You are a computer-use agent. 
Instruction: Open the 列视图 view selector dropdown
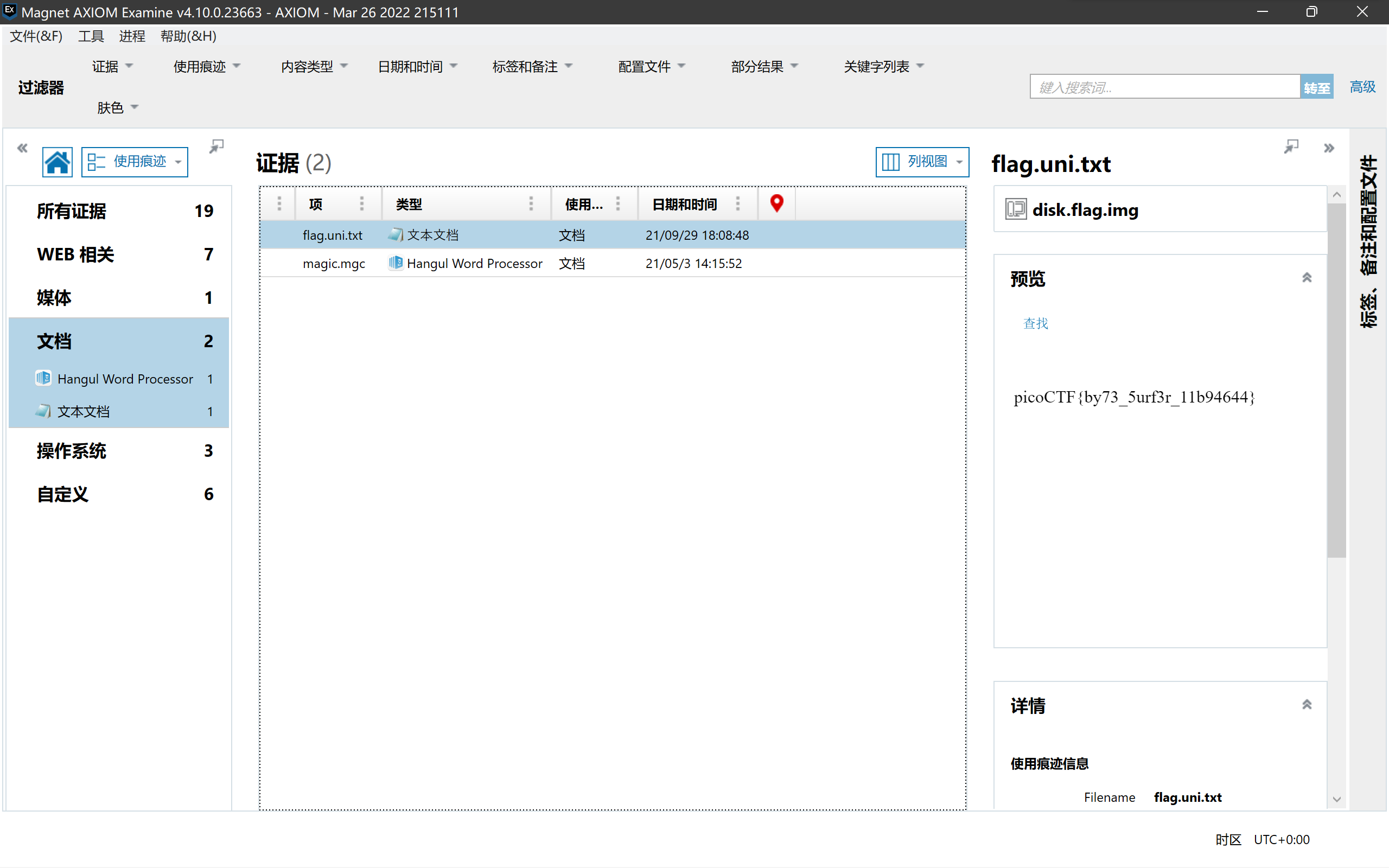pyautogui.click(x=921, y=162)
